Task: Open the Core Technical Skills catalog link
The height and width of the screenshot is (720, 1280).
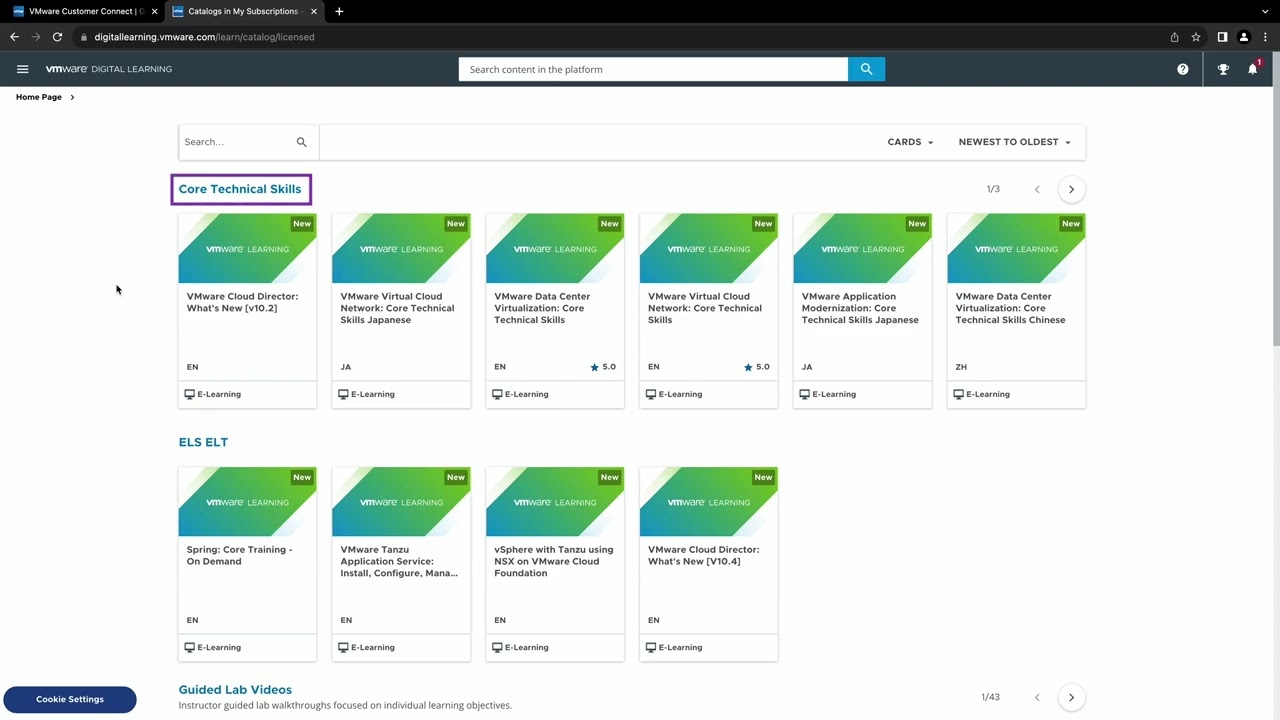Action: tap(240, 189)
